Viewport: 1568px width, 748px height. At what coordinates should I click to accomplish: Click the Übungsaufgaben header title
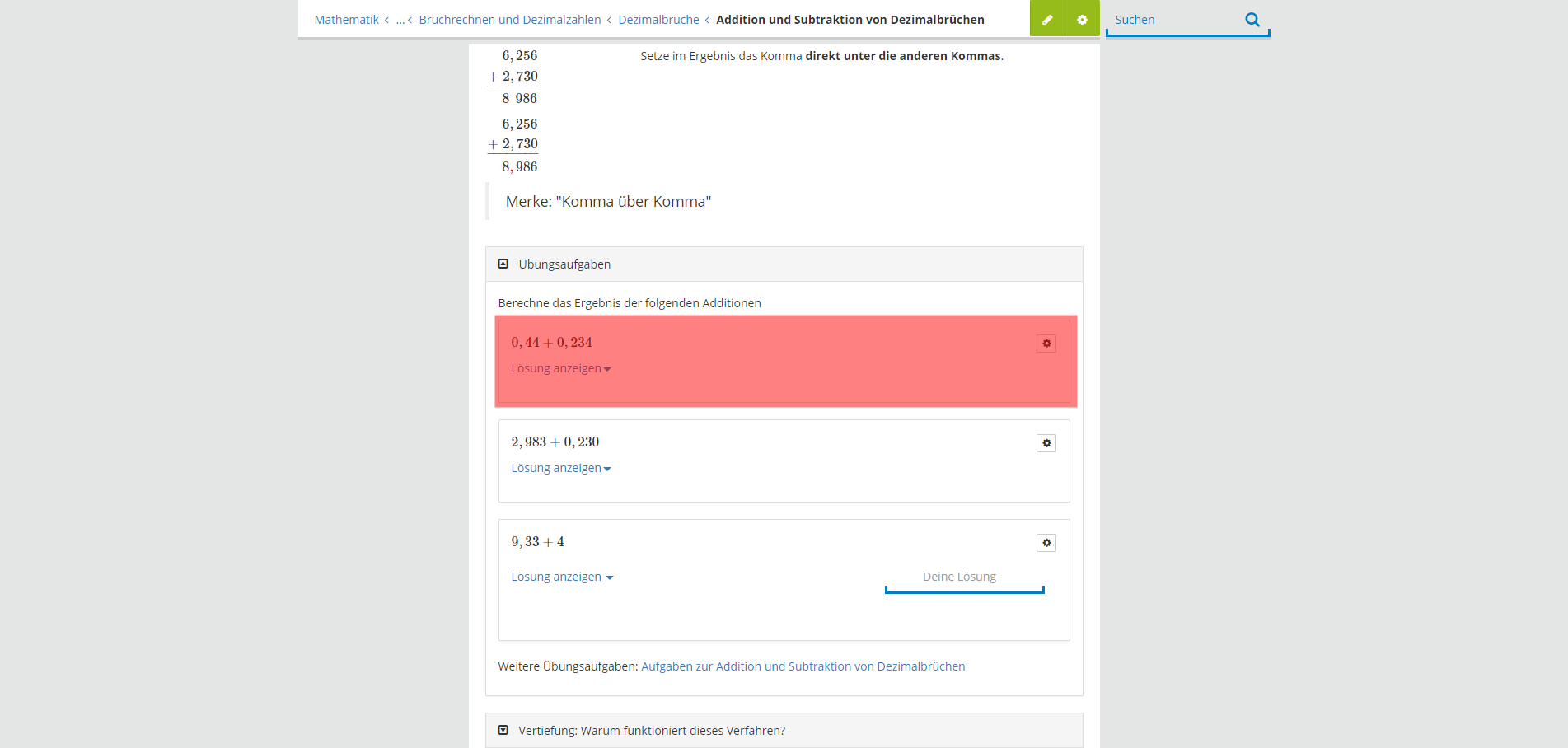[564, 264]
